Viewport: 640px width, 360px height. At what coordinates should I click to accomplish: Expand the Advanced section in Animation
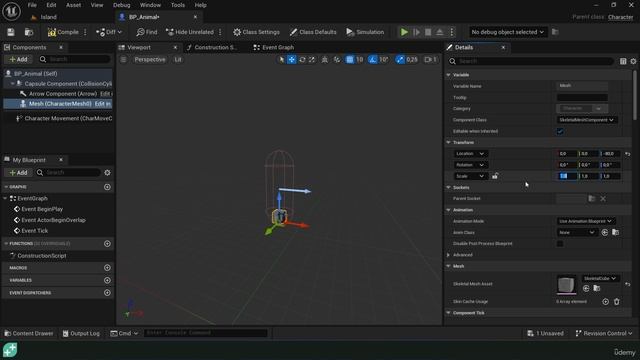tap(449, 255)
